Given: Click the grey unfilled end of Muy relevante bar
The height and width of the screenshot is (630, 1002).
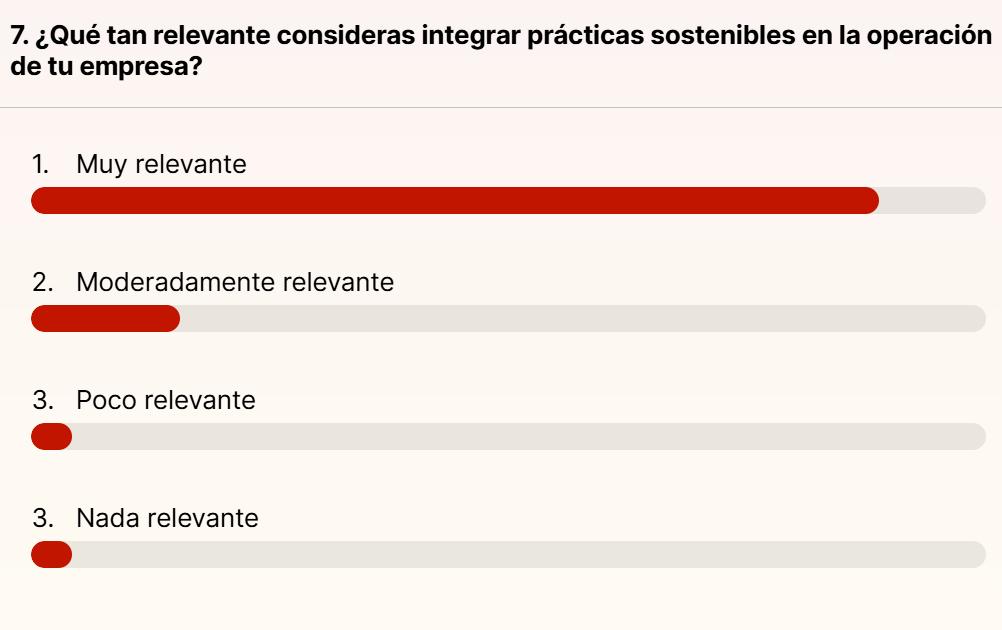Looking at the screenshot, I should 932,201.
